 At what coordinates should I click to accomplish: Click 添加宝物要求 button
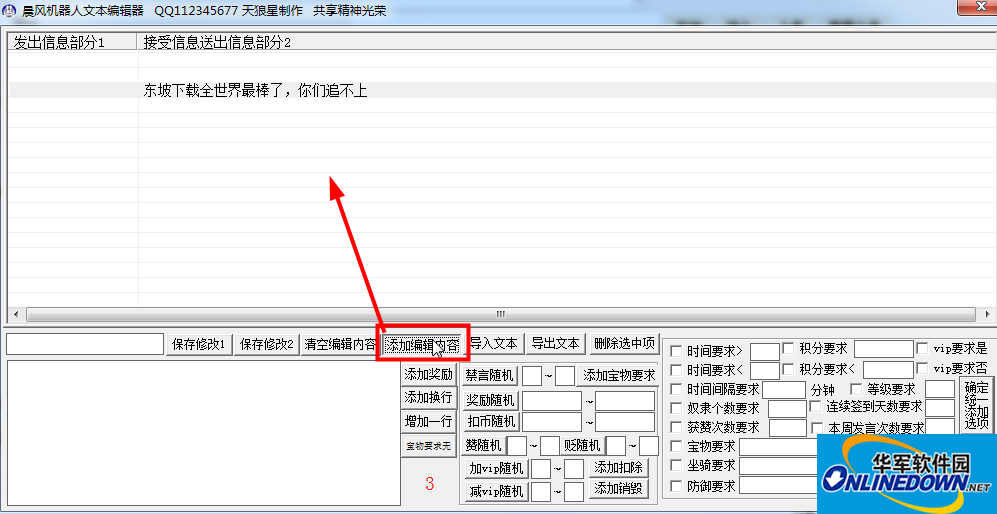point(619,375)
